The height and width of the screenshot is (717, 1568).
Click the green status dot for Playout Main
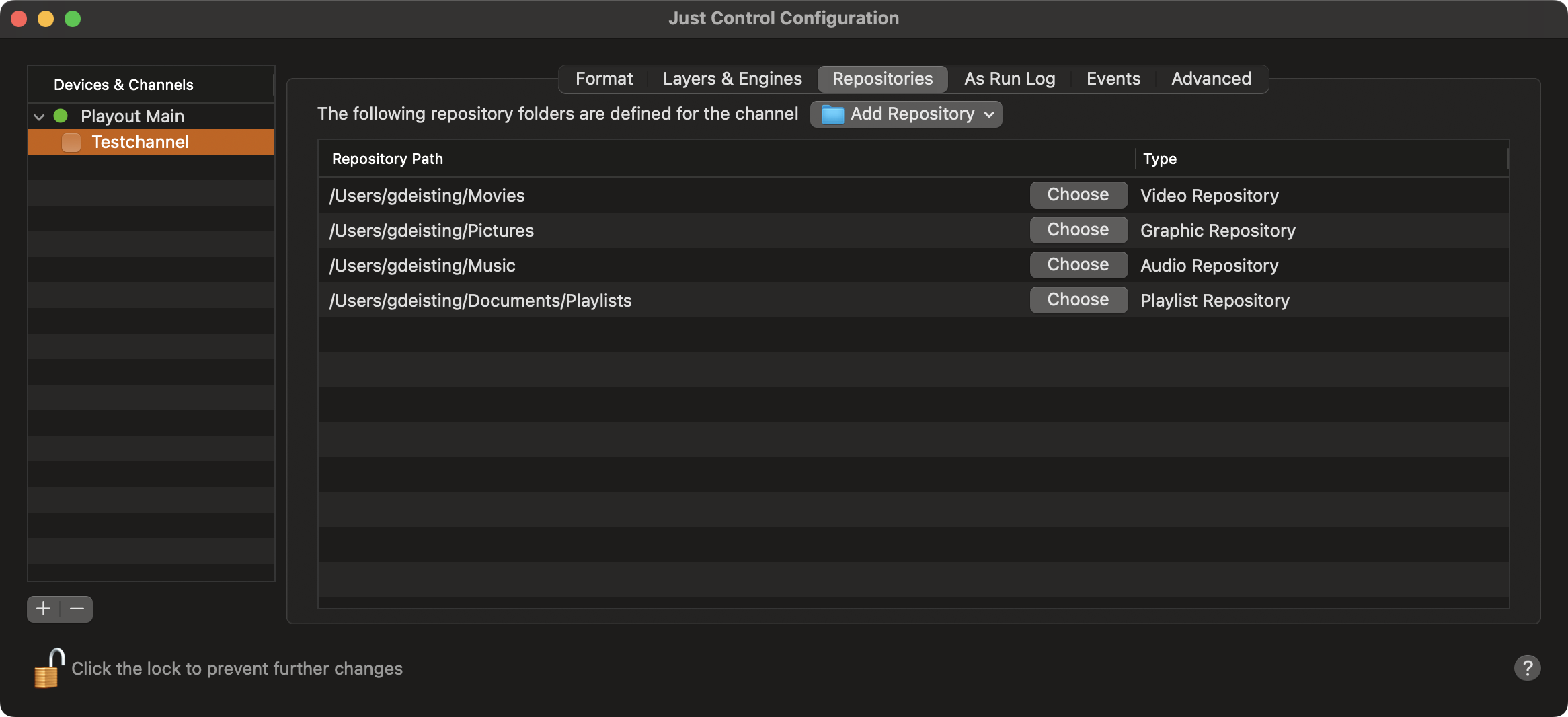coord(61,116)
